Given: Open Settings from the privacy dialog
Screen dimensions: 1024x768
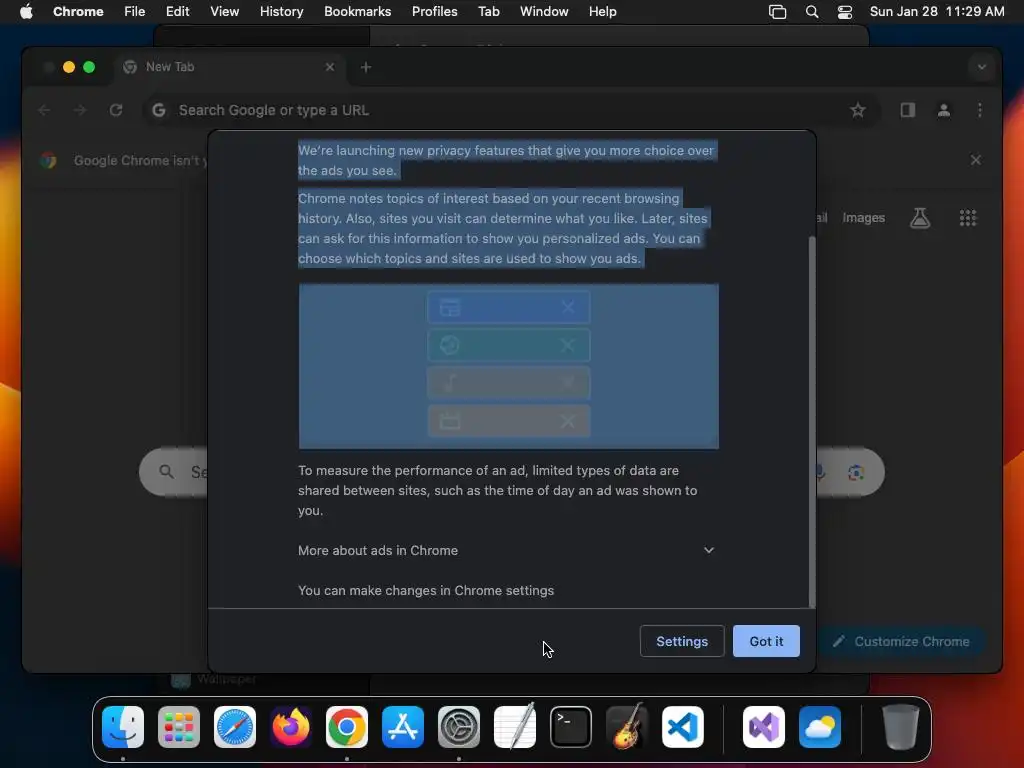Looking at the screenshot, I should coord(682,641).
